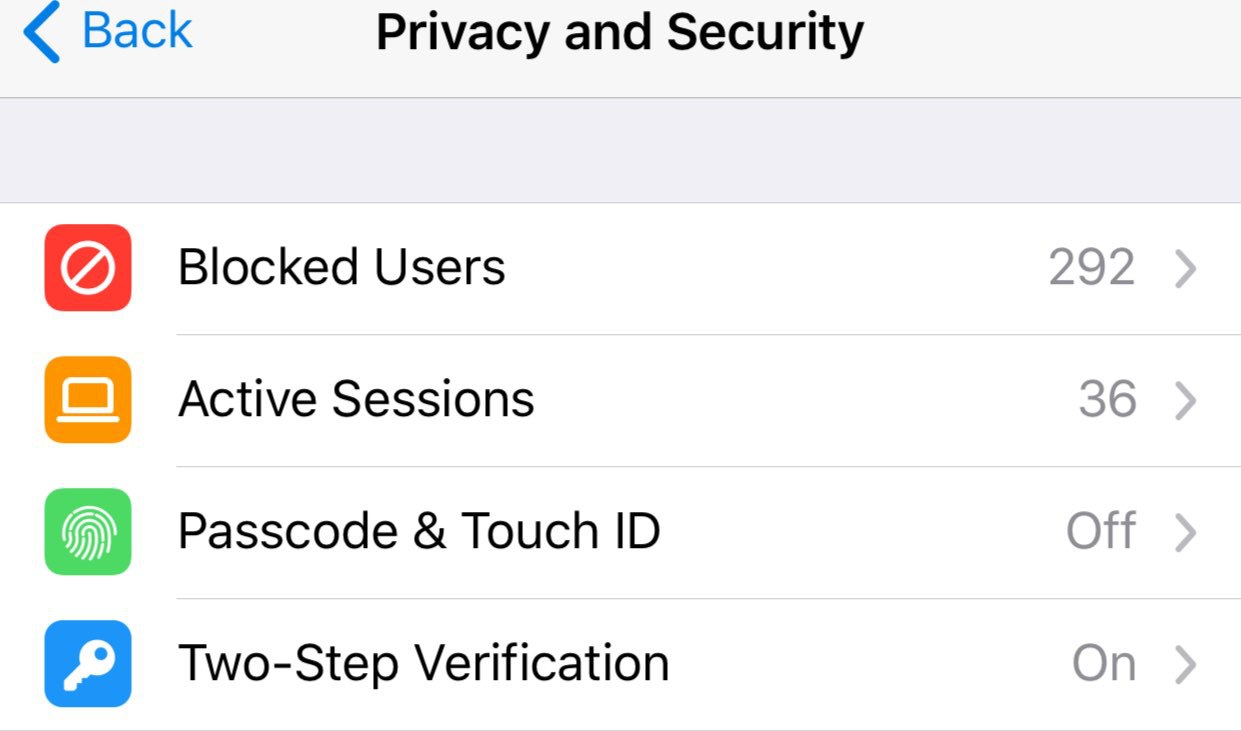Expand the Passcode & Touch ID chevron
The width and height of the screenshot is (1241, 731).
(x=1186, y=533)
